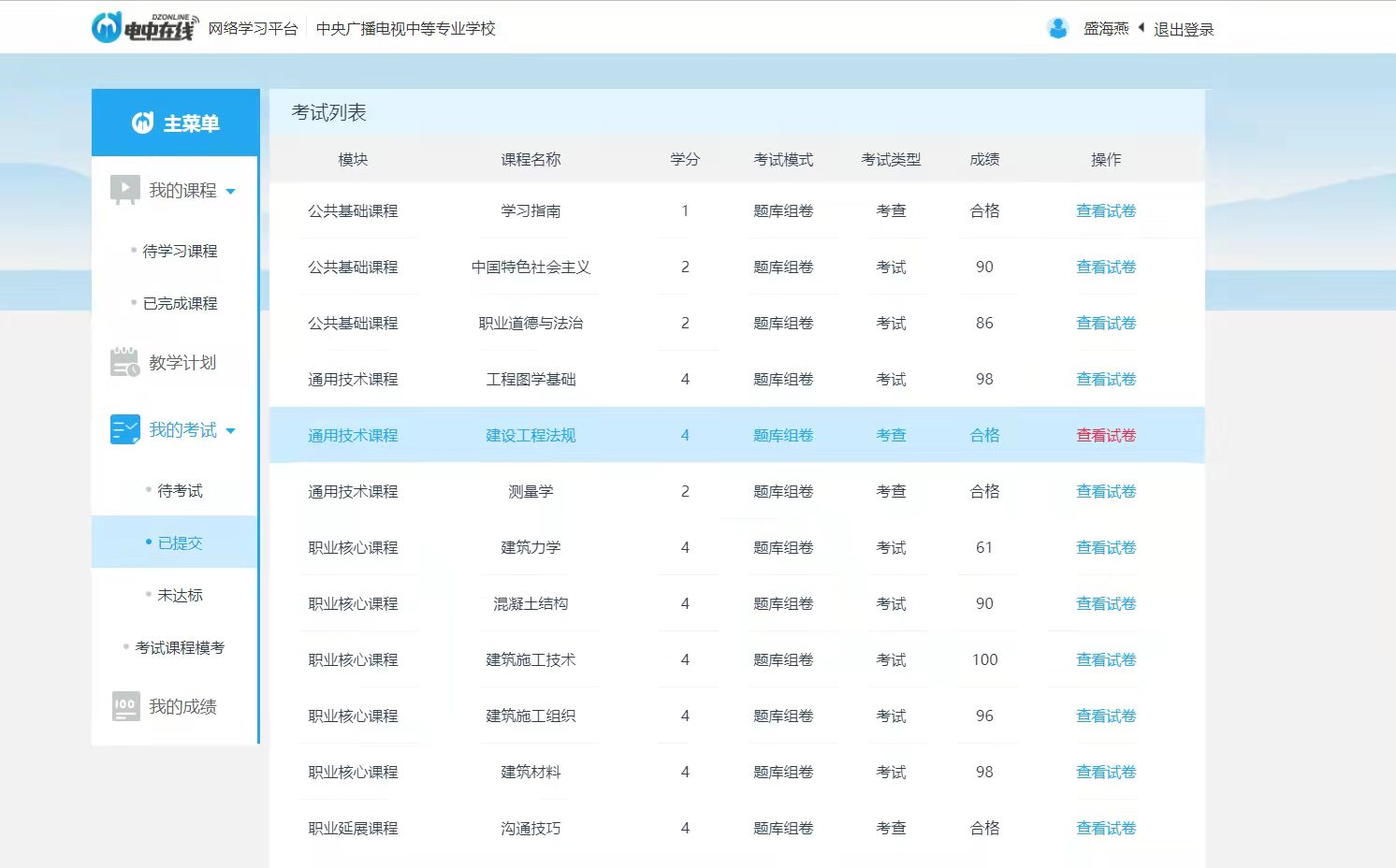View exam paper for 职业道德与法治

[1106, 323]
